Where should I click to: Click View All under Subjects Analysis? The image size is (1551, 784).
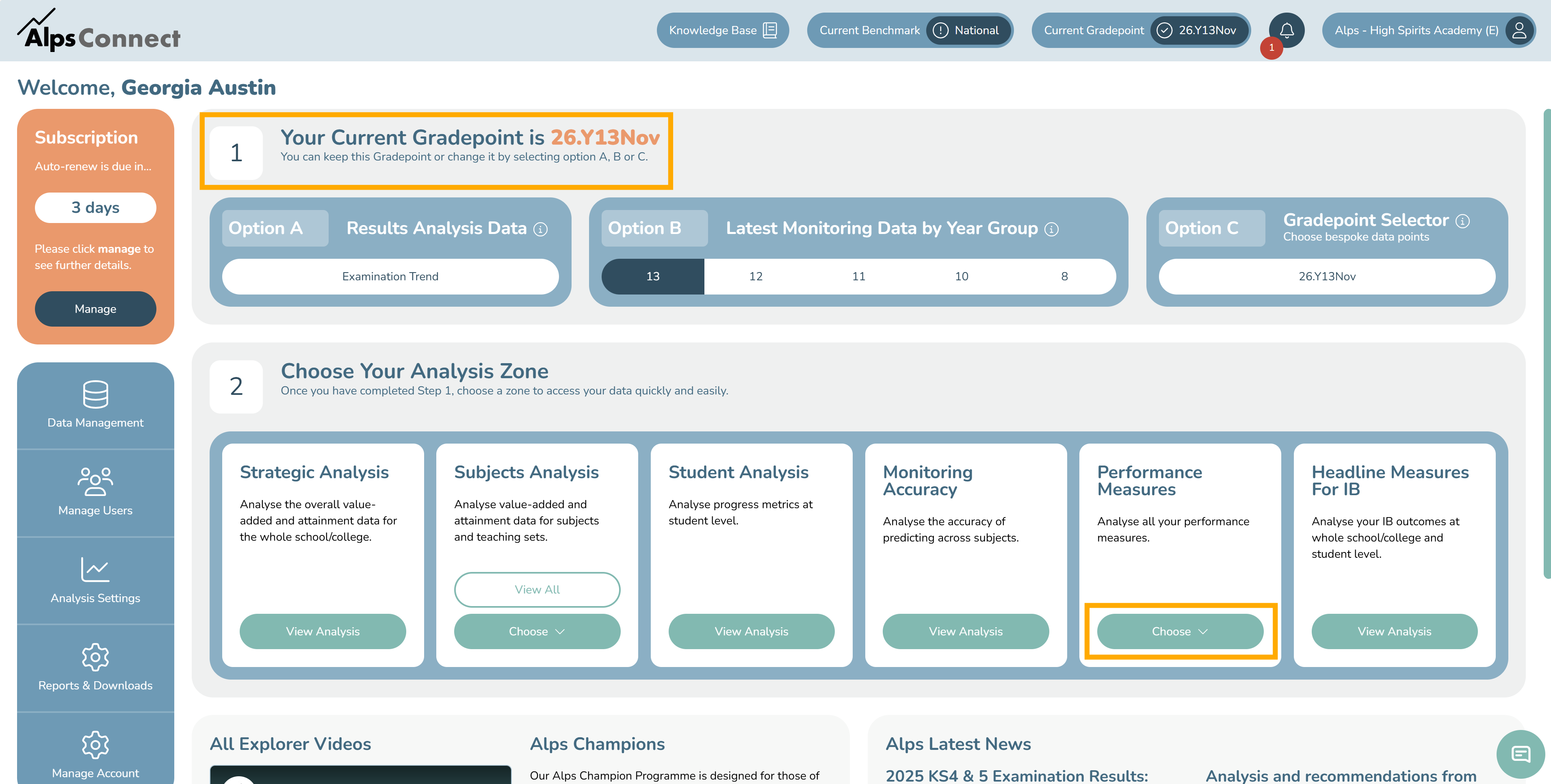[x=537, y=589]
